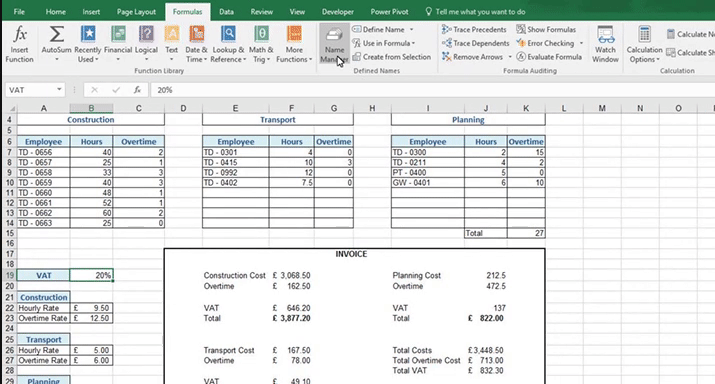Open the Watch Window
This screenshot has height=384, width=715.
605,44
